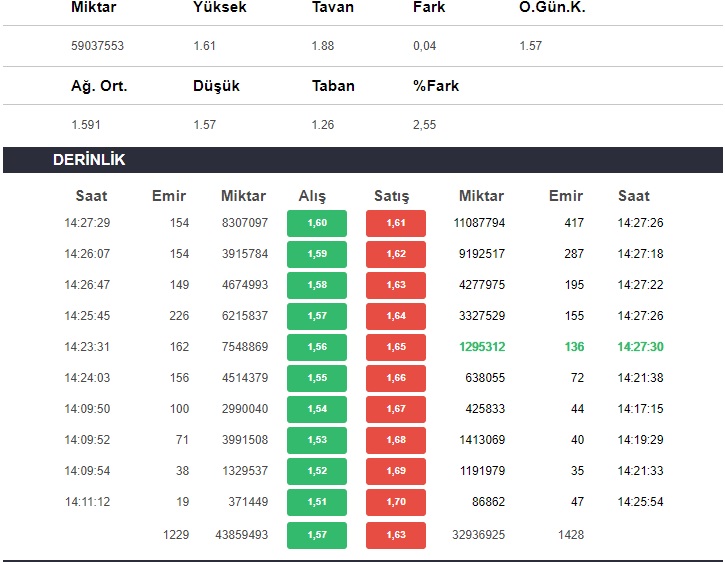Click bid quantity 8307097

tap(245, 223)
